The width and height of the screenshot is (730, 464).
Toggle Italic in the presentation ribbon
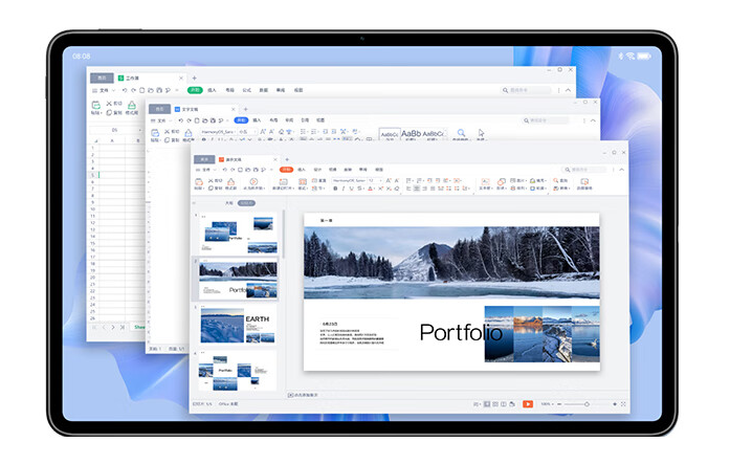(344, 188)
